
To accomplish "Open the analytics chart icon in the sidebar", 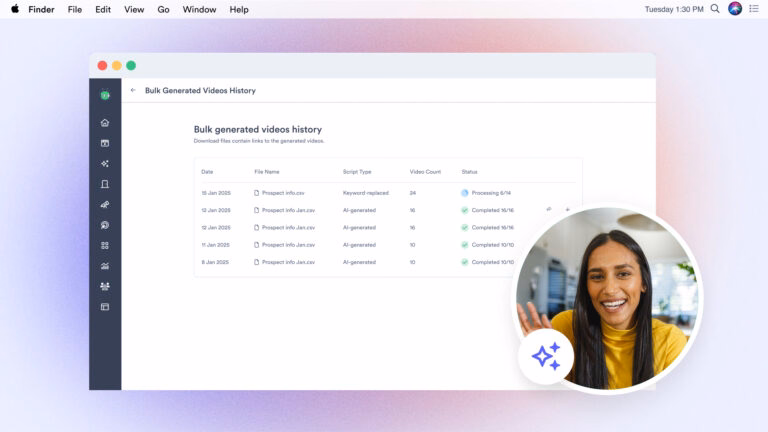I will 105,266.
